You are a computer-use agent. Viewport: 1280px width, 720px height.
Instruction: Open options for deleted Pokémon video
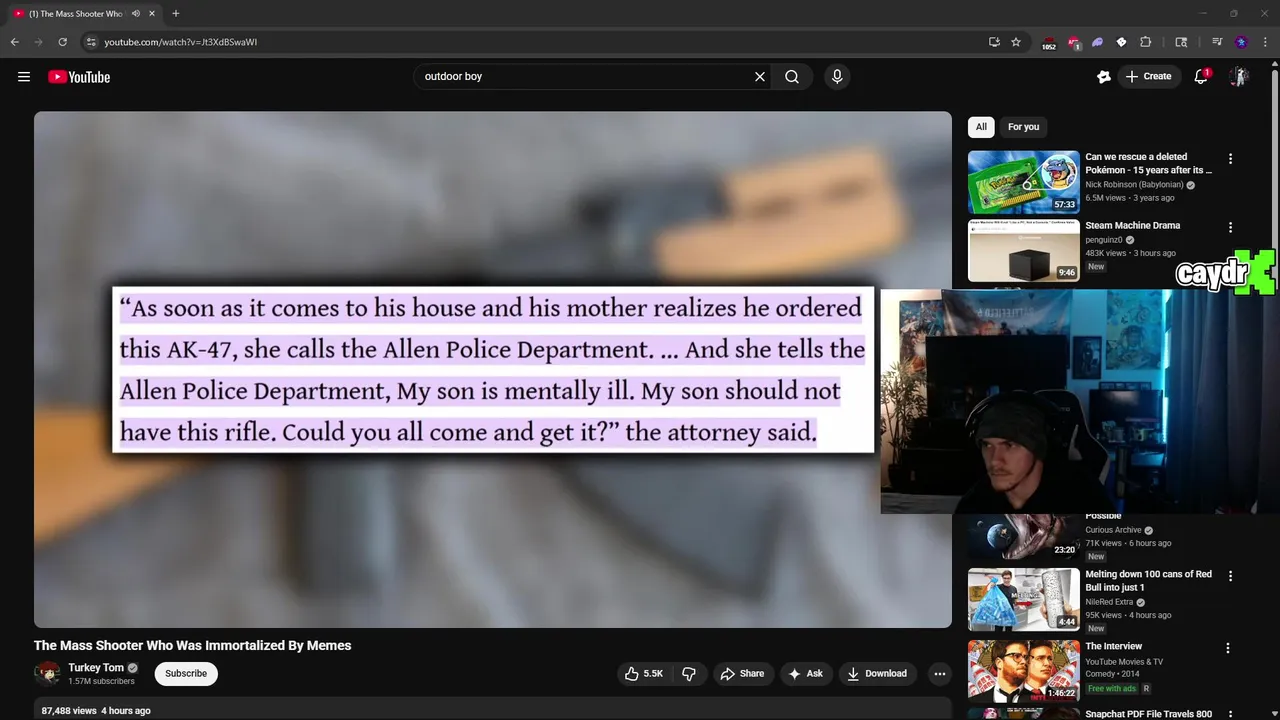pyautogui.click(x=1230, y=159)
